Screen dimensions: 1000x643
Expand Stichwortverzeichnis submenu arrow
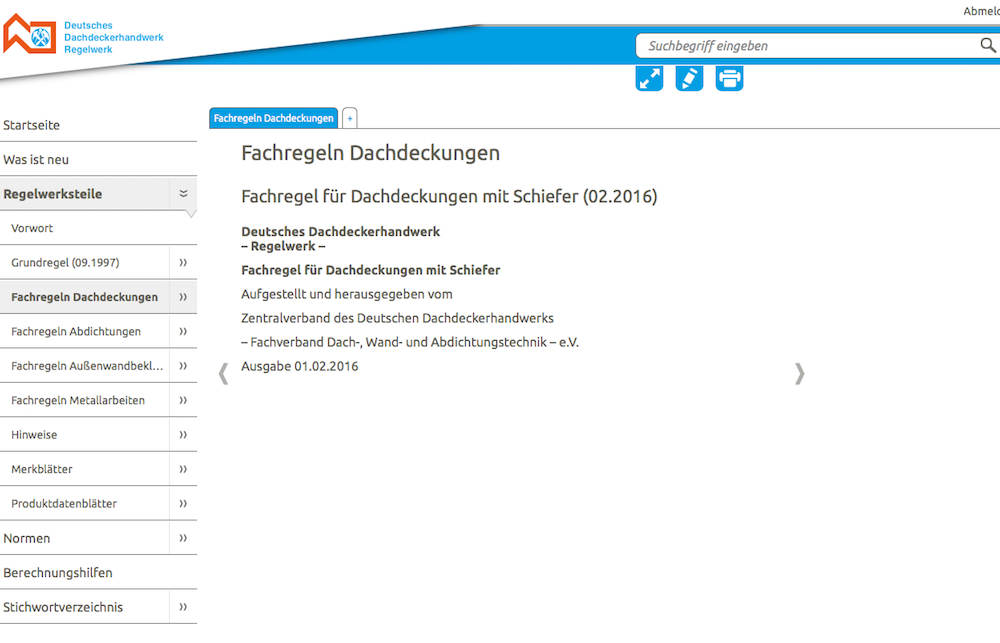(x=184, y=607)
